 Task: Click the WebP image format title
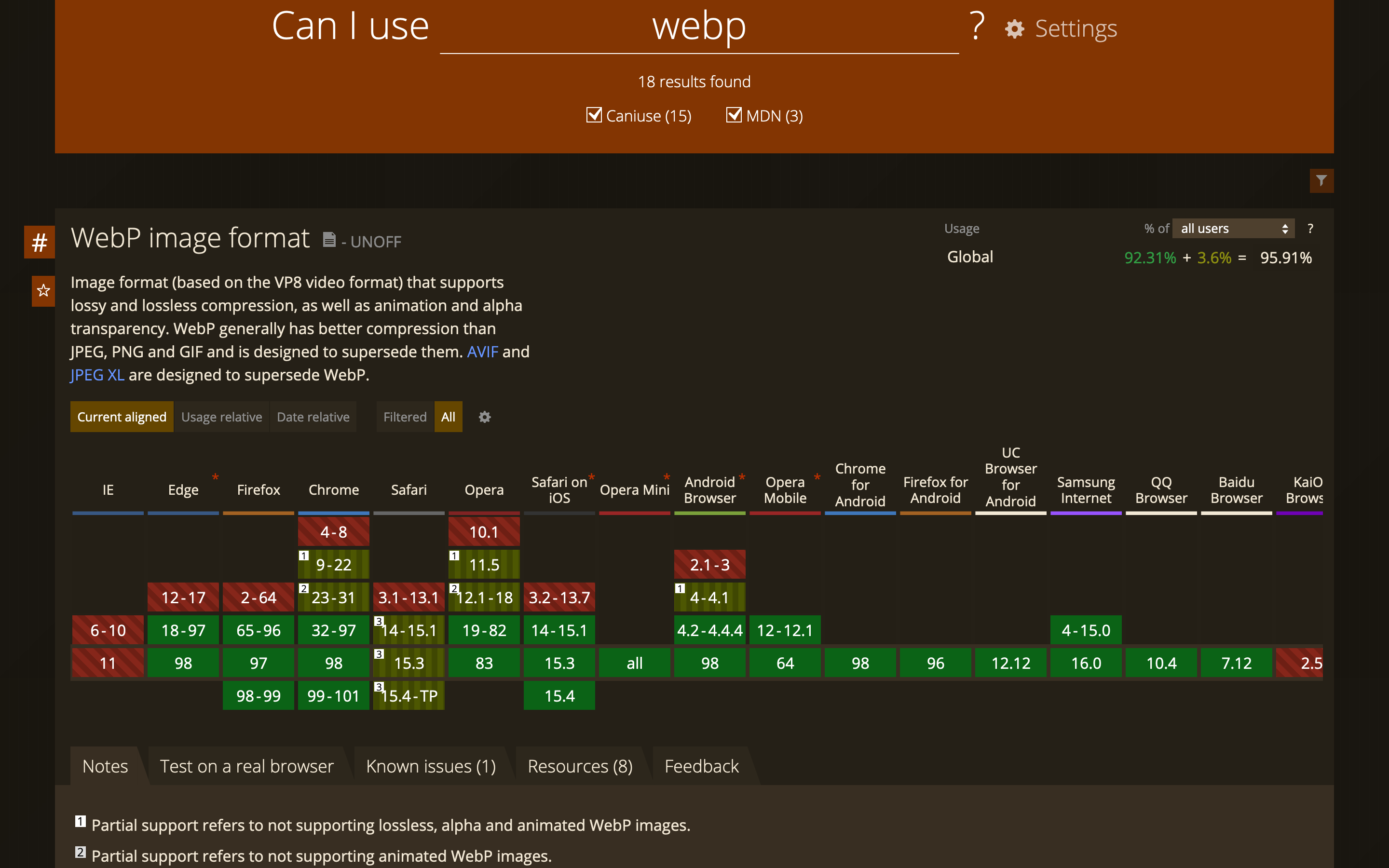click(x=190, y=238)
